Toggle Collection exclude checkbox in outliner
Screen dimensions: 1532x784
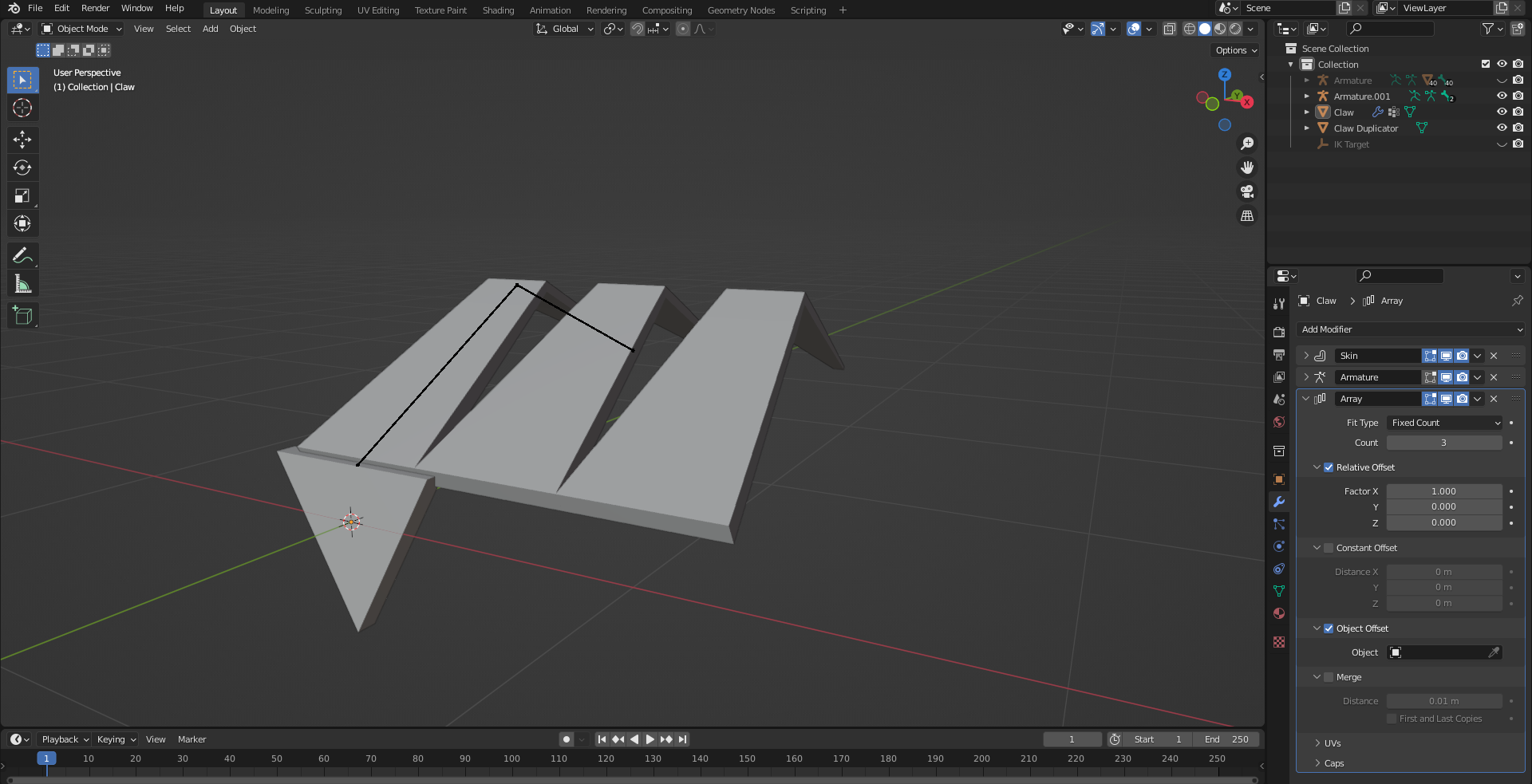point(1486,64)
